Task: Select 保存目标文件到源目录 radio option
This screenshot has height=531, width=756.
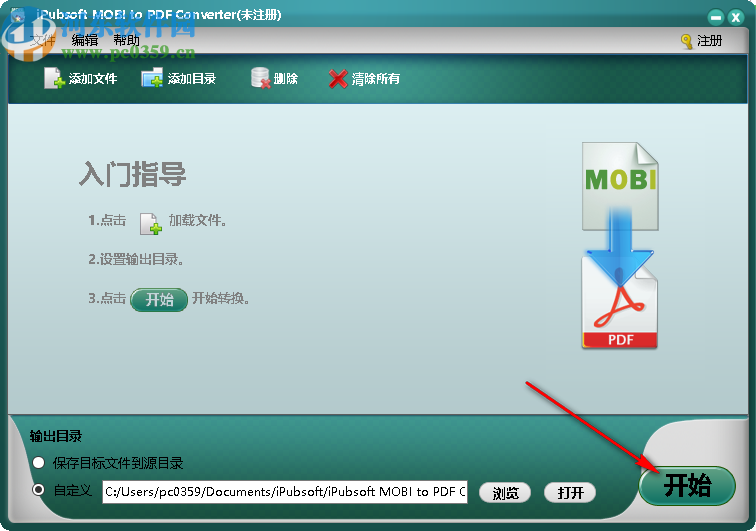Action: click(39, 463)
